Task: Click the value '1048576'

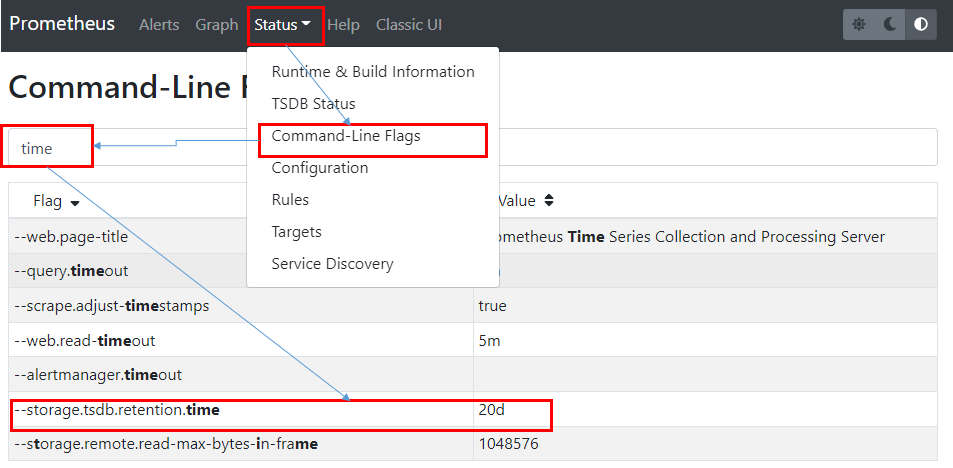Action: [508, 444]
